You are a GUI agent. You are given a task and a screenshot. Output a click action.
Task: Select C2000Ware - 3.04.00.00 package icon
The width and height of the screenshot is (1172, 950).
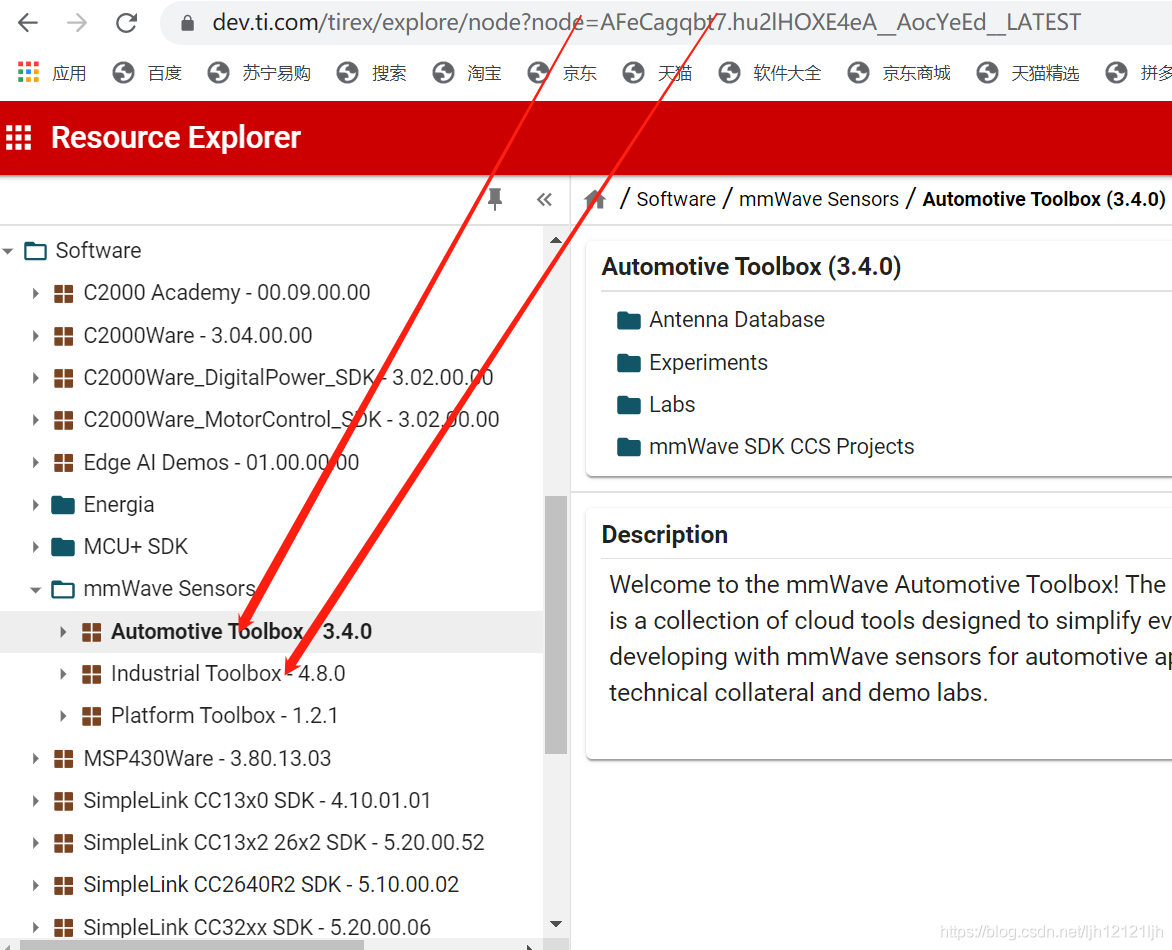point(64,336)
